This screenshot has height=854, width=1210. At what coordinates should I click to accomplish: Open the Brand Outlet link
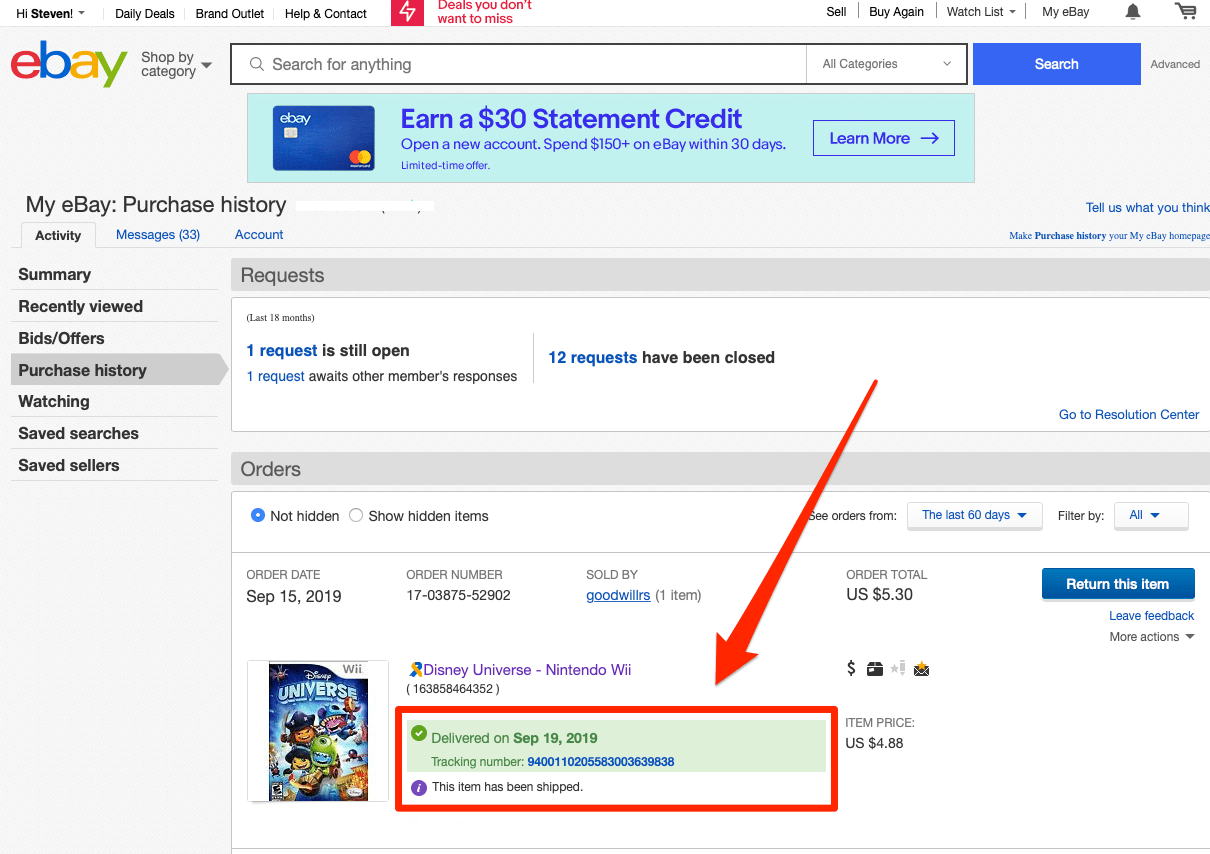point(230,14)
